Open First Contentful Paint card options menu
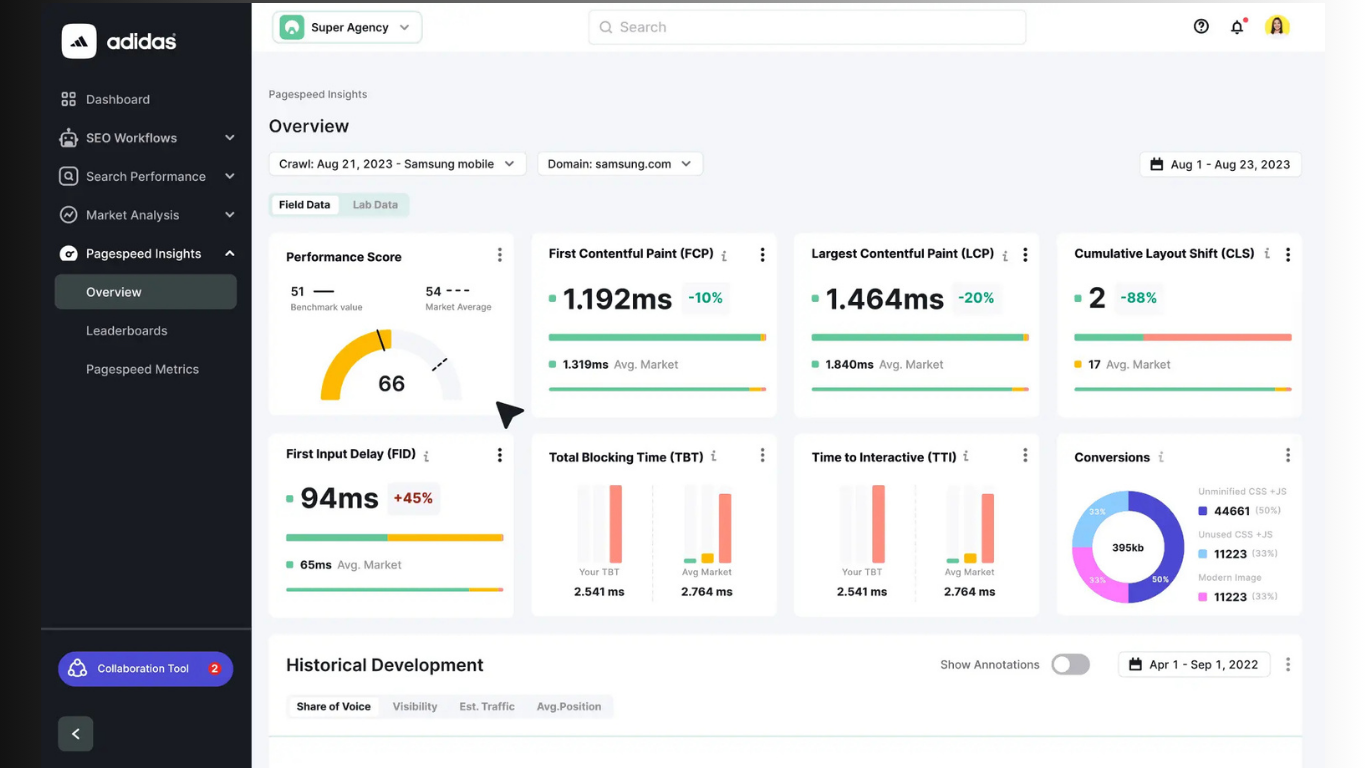Image resolution: width=1366 pixels, height=768 pixels. pyautogui.click(x=762, y=255)
